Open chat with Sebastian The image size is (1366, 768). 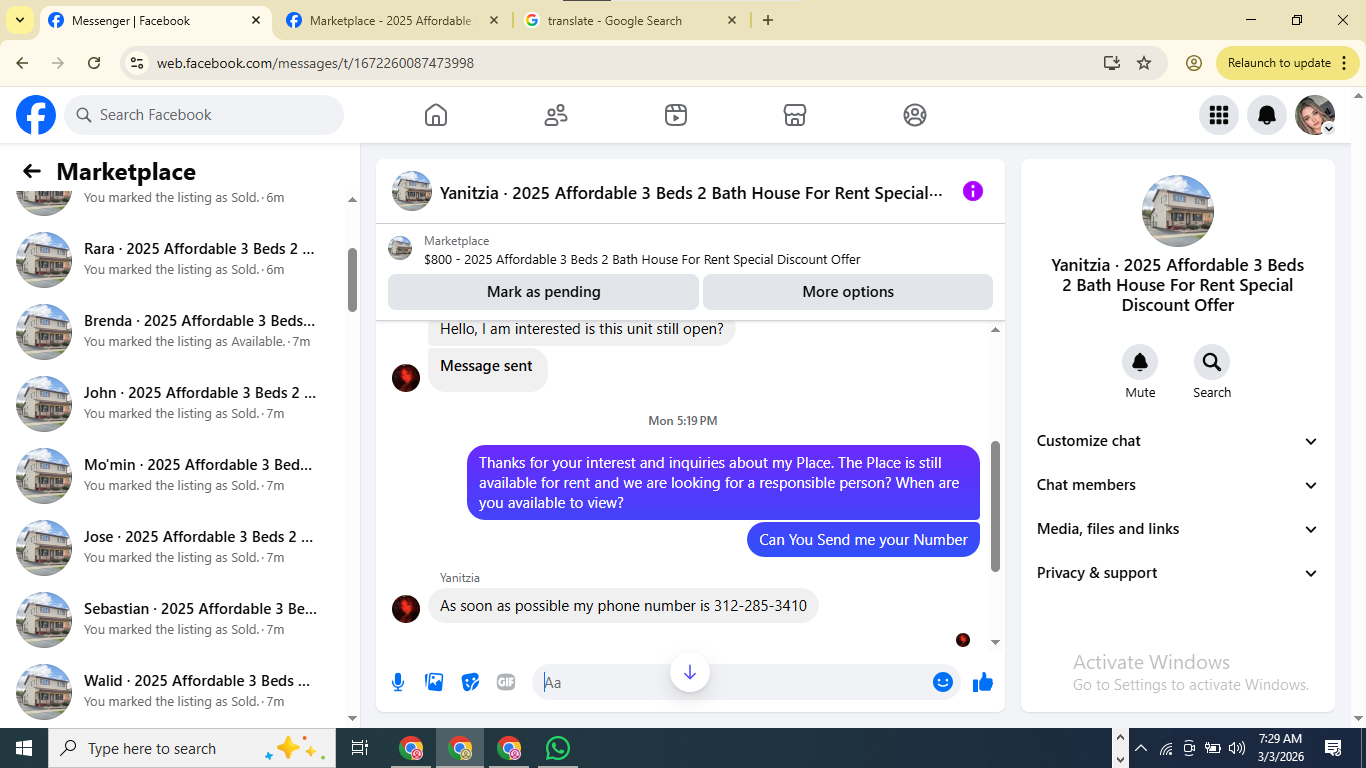[x=180, y=620]
